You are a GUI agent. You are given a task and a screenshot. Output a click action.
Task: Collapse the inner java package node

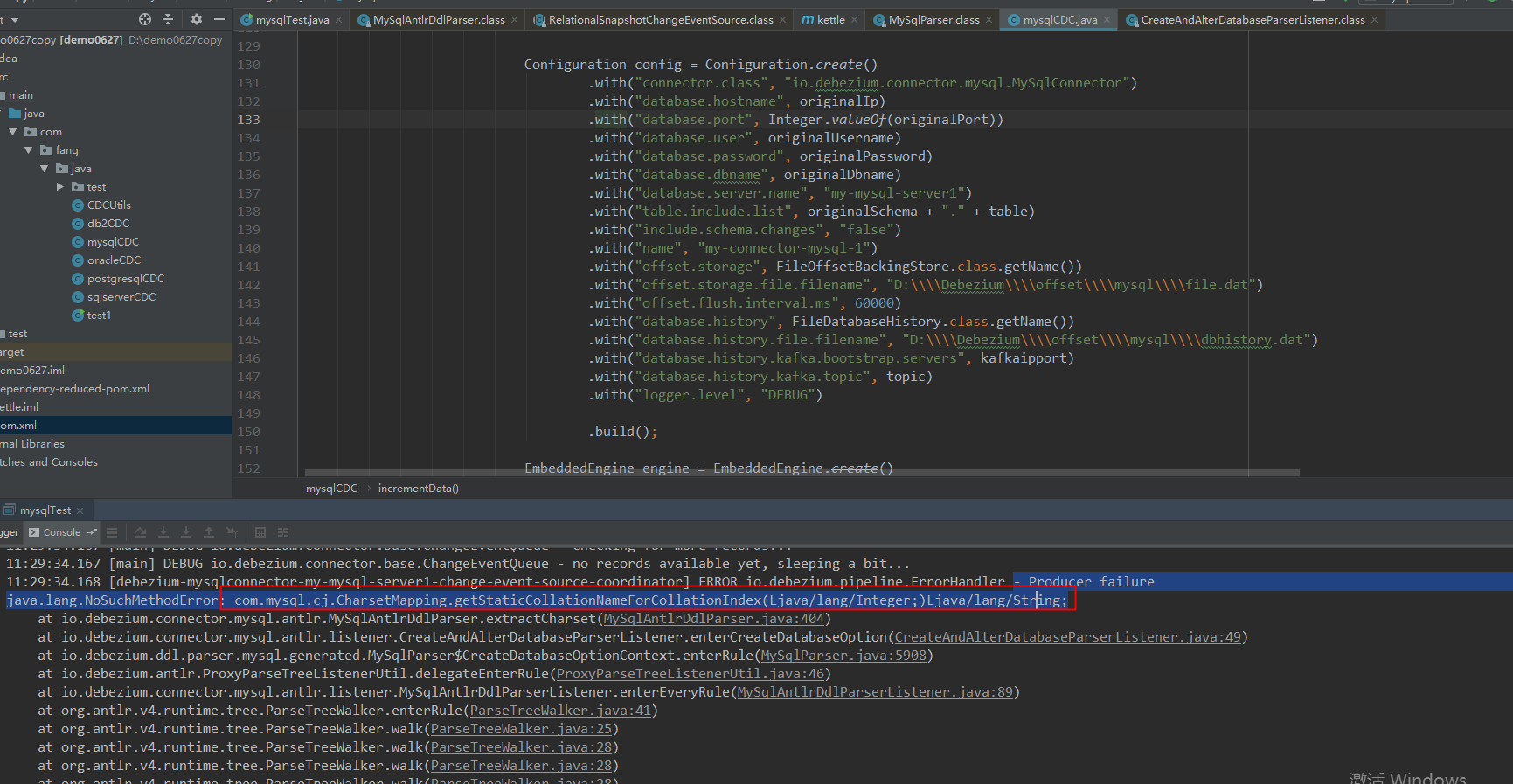click(x=45, y=169)
